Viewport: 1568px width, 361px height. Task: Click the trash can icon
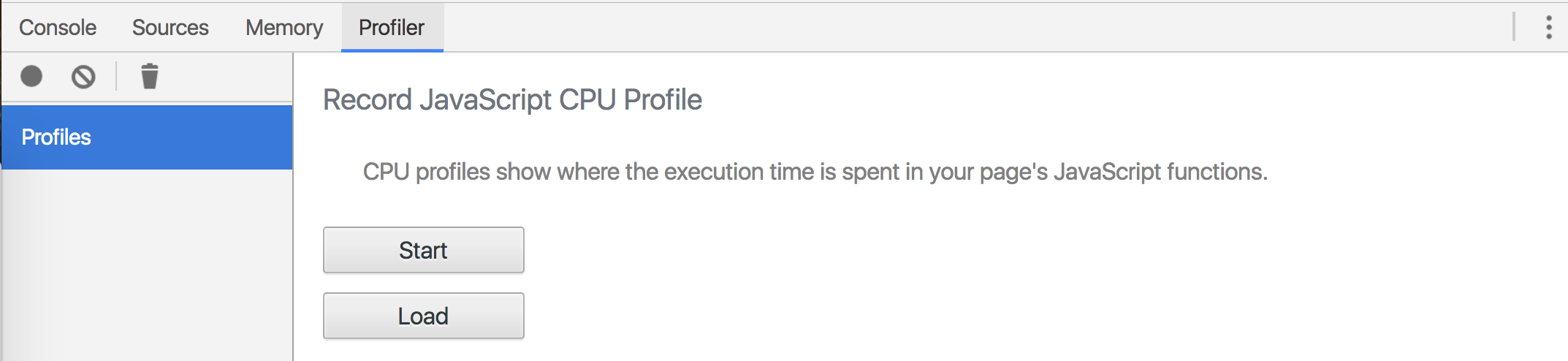coord(150,76)
